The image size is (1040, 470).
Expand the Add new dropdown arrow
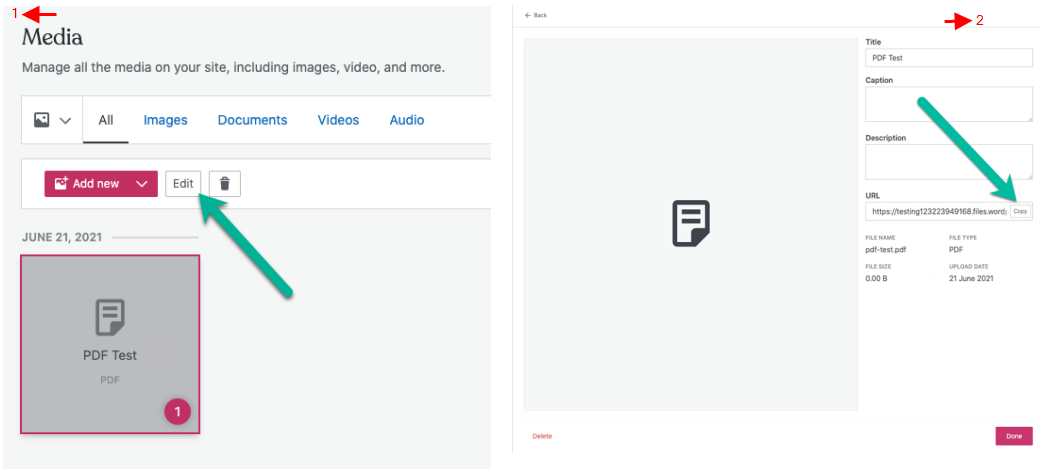point(142,184)
